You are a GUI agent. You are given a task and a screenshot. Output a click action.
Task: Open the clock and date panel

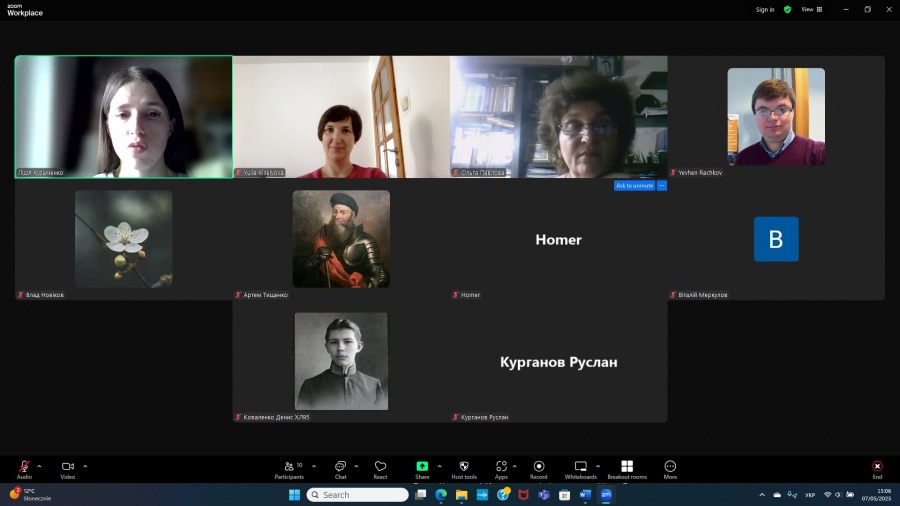pyautogui.click(x=876, y=495)
